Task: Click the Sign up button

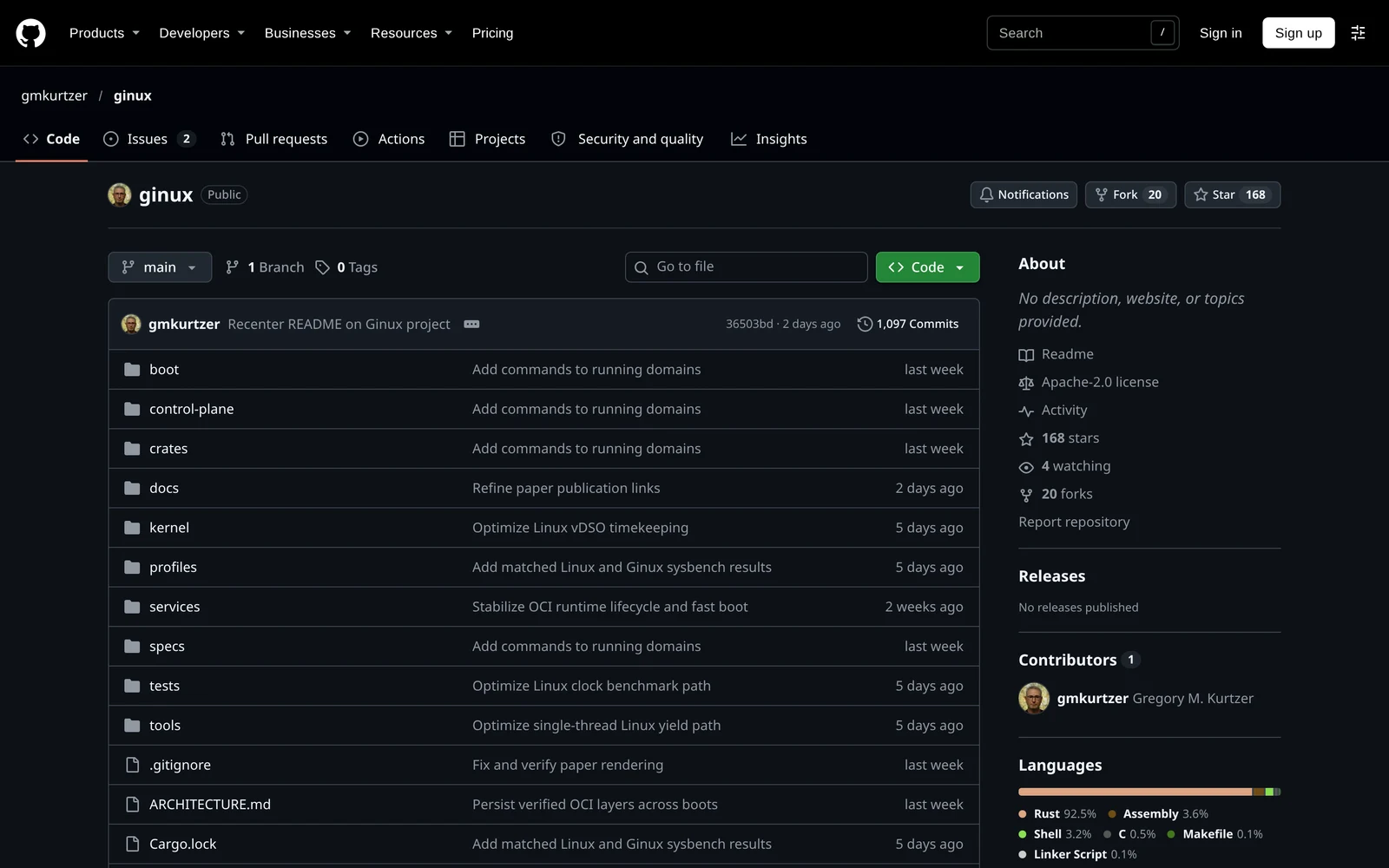Action: [x=1298, y=33]
